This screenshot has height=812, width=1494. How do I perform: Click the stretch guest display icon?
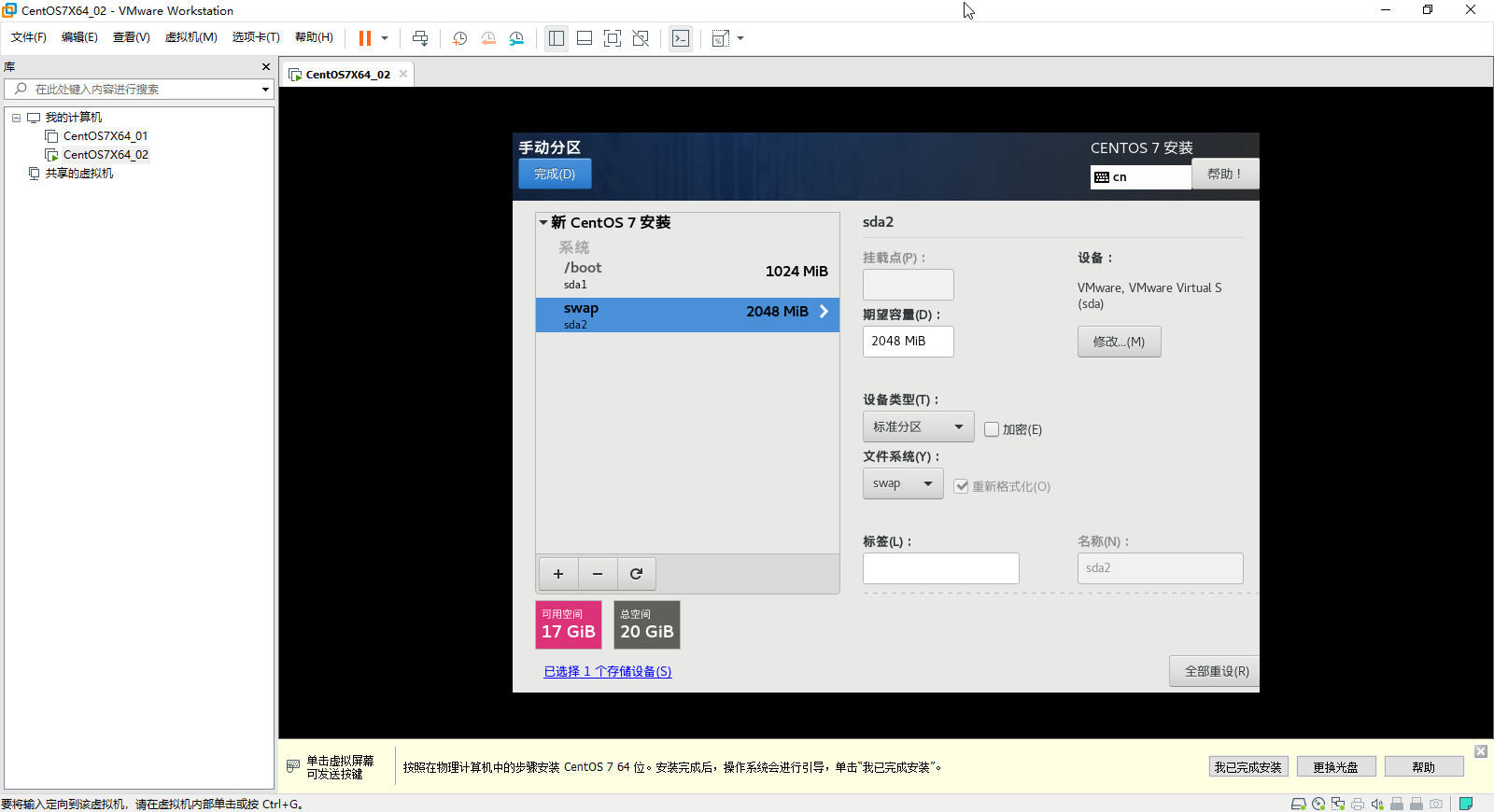721,38
